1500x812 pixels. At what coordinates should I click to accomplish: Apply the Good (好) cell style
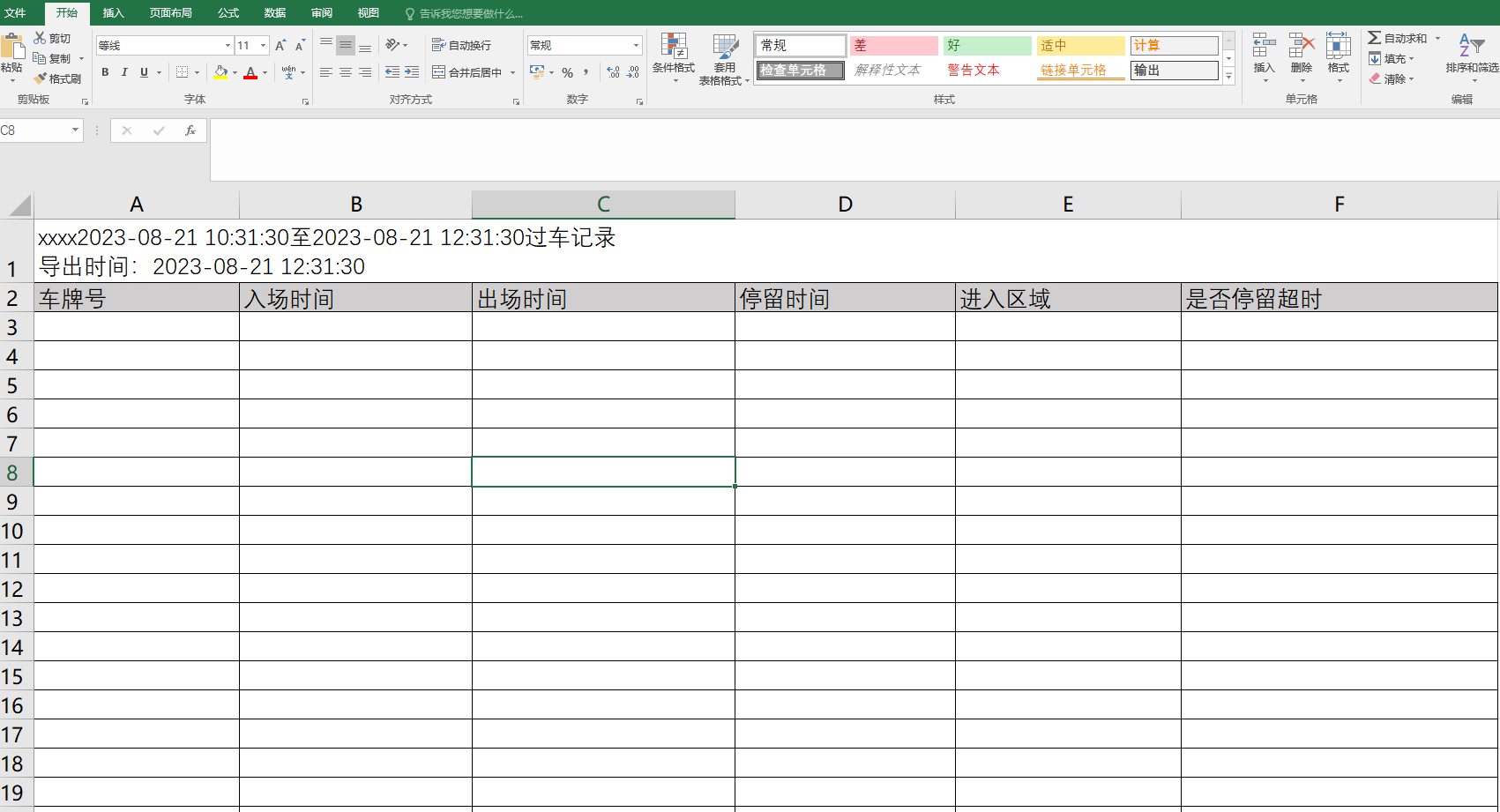987,45
